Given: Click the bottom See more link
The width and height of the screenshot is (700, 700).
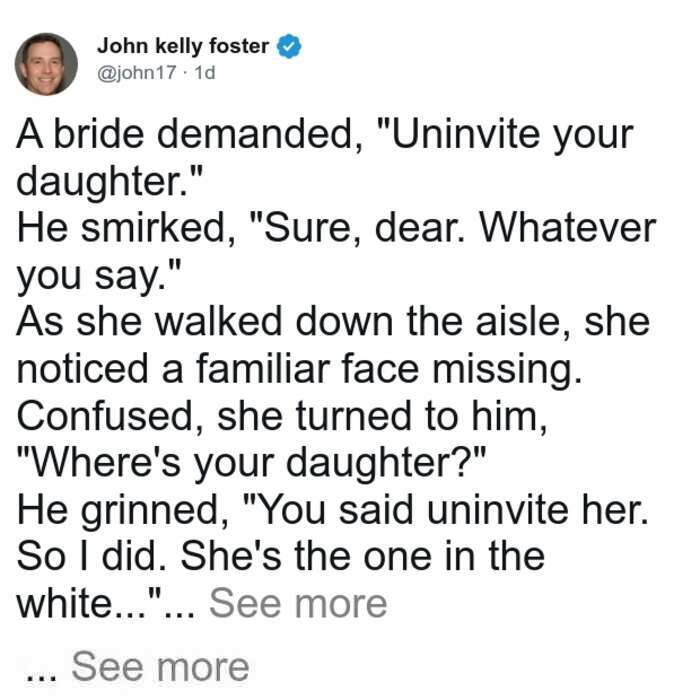Looking at the screenshot, I should [x=160, y=667].
